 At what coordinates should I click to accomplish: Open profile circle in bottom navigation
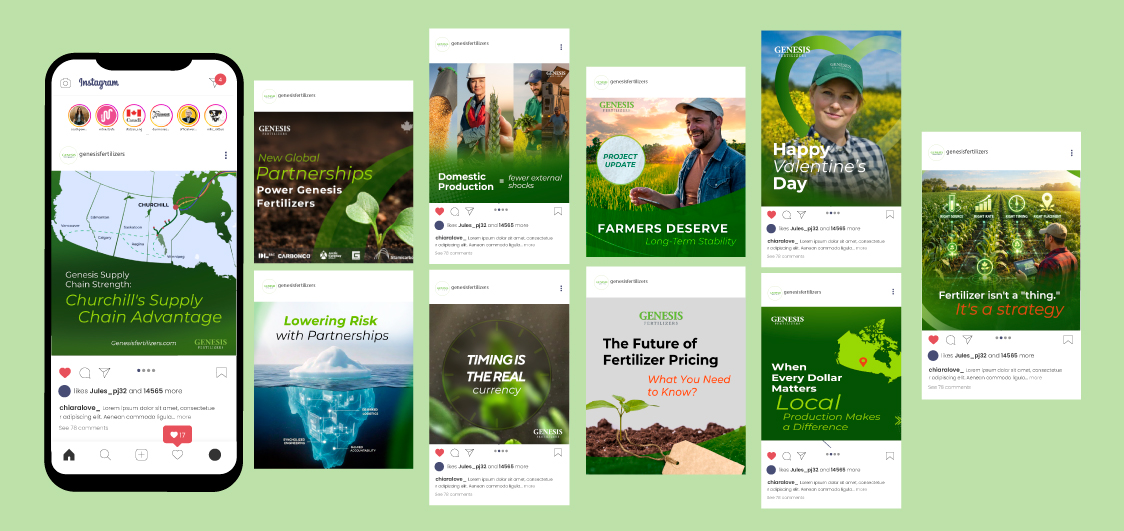coord(214,454)
